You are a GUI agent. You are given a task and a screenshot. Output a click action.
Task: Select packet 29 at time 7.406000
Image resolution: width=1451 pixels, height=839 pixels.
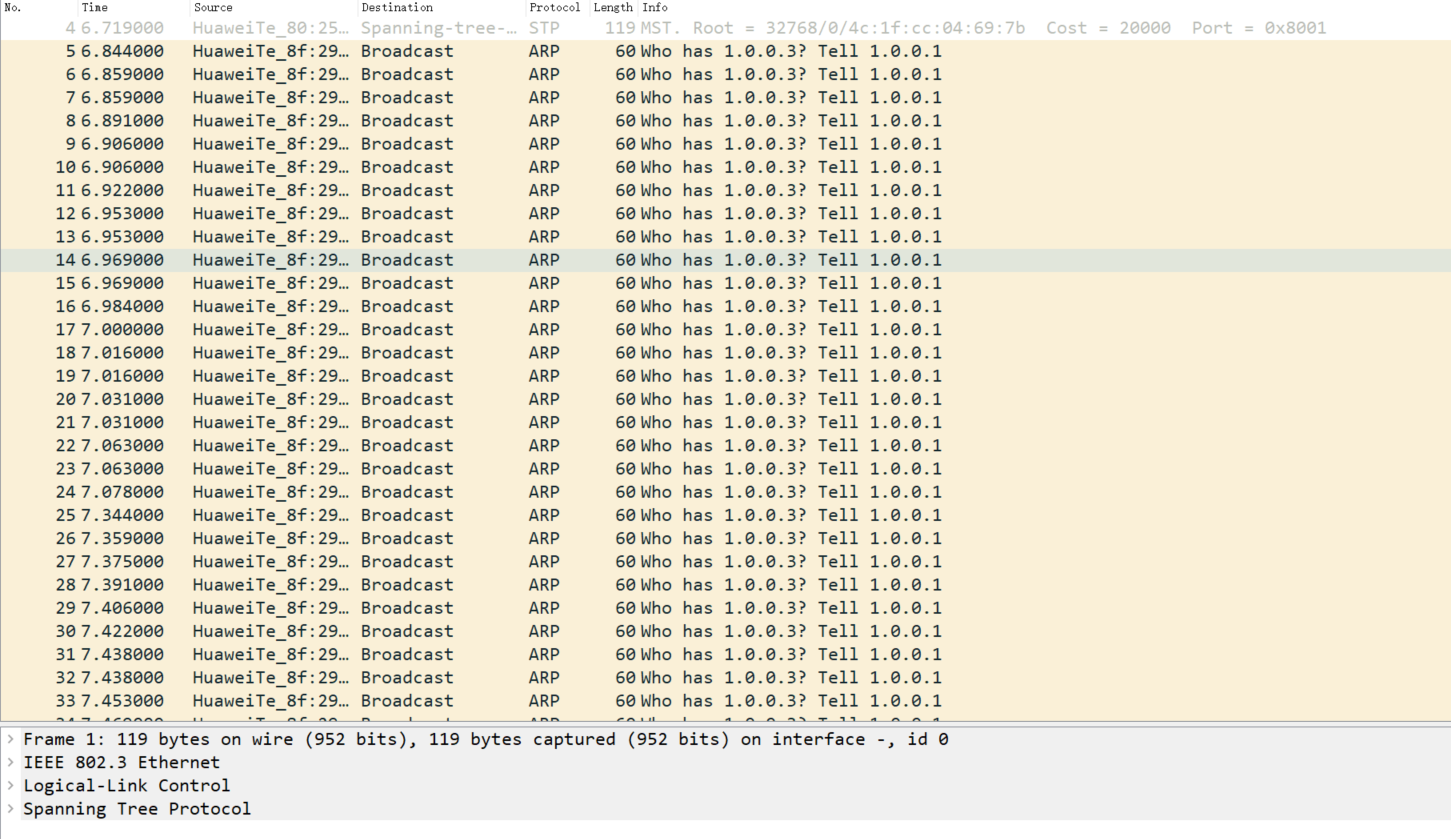725,608
